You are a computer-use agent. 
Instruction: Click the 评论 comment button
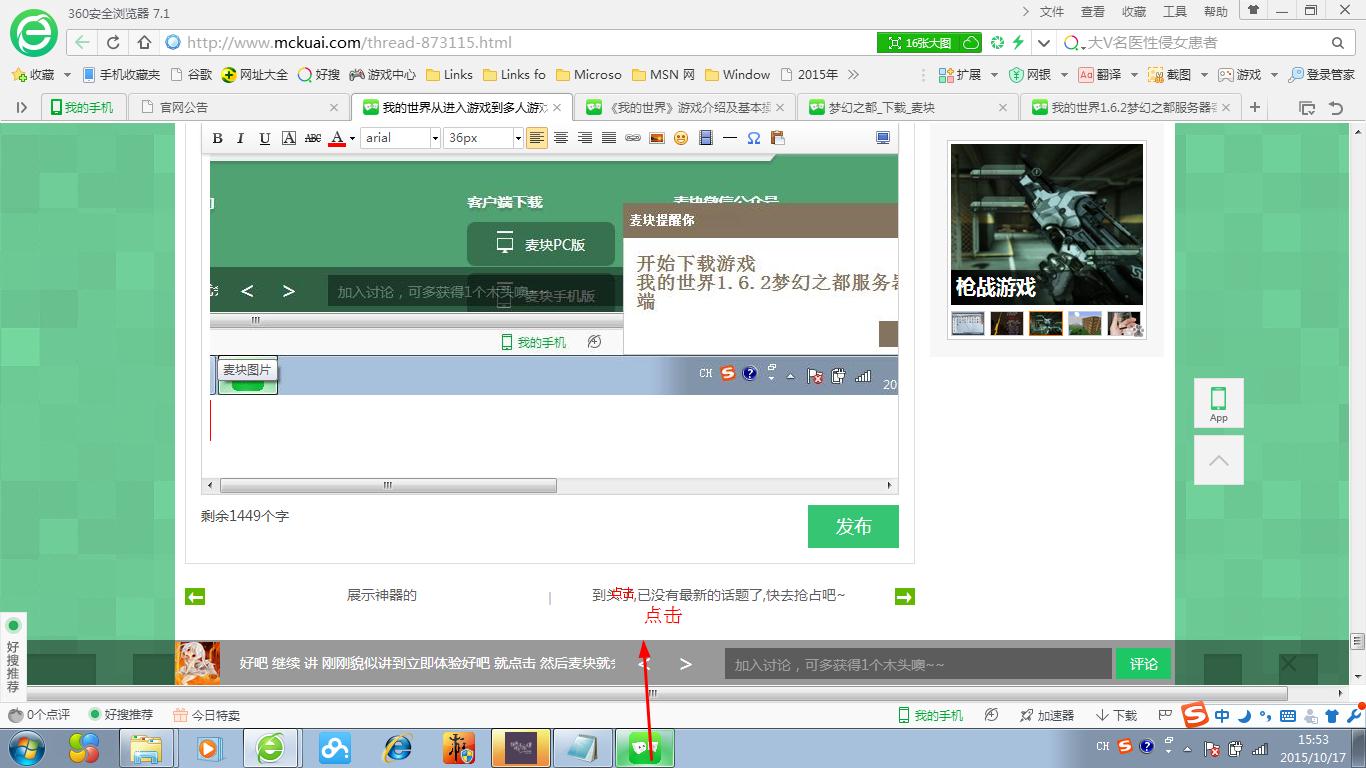pyautogui.click(x=1143, y=664)
